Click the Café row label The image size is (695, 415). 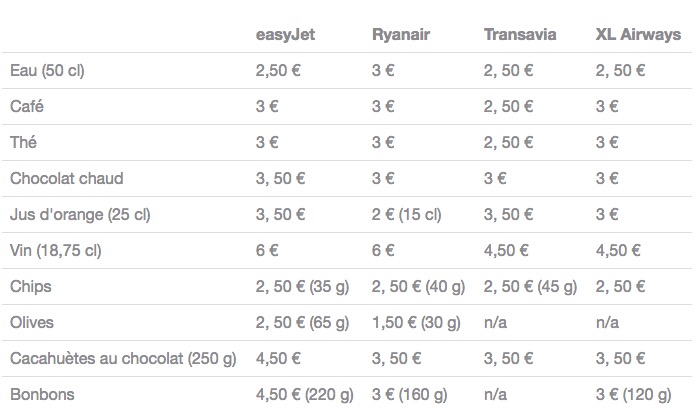pyautogui.click(x=27, y=106)
